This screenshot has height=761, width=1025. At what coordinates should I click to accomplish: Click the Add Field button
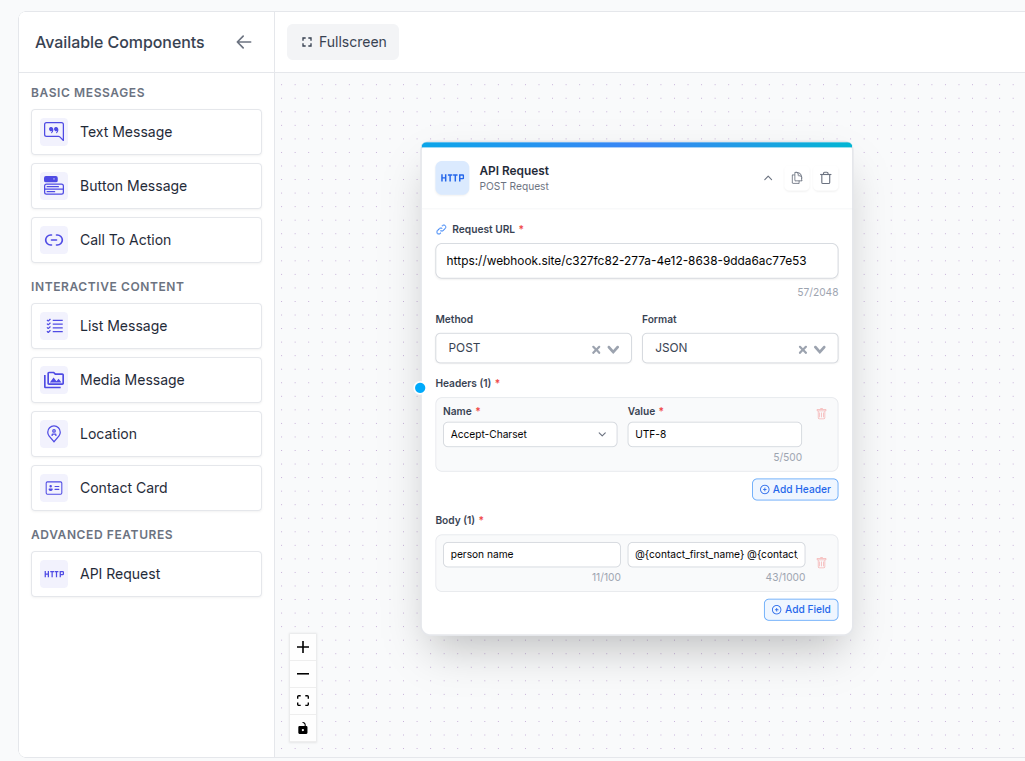click(x=800, y=609)
